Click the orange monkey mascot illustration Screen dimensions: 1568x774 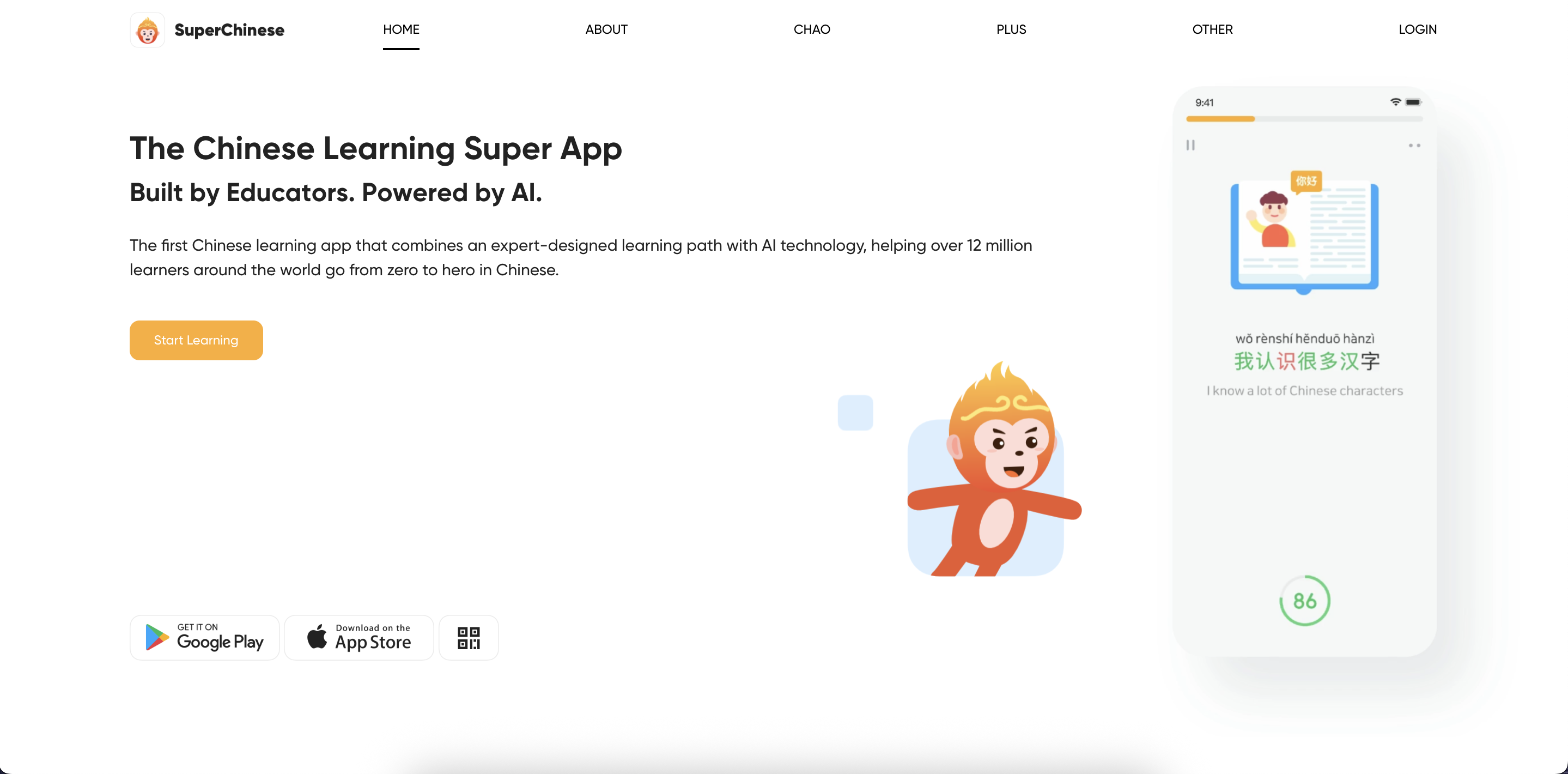point(994,469)
